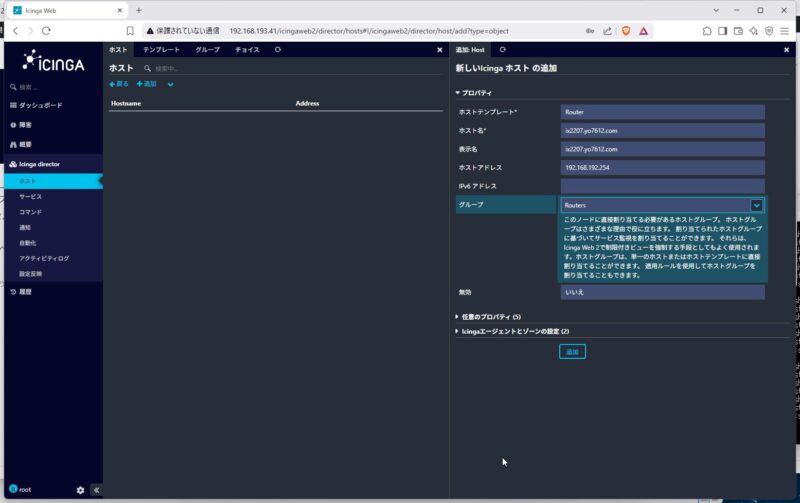Viewport: 800px width, 503px height.
Task: Sort by Hostname column header
Action: tap(126, 104)
